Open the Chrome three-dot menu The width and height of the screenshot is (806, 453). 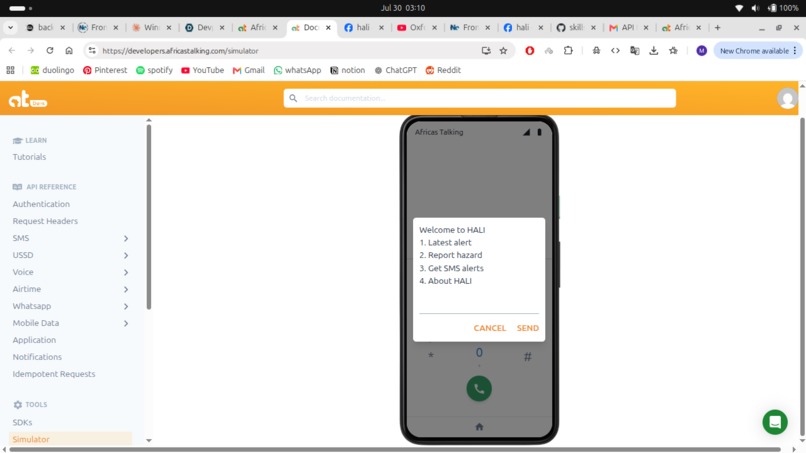795,50
